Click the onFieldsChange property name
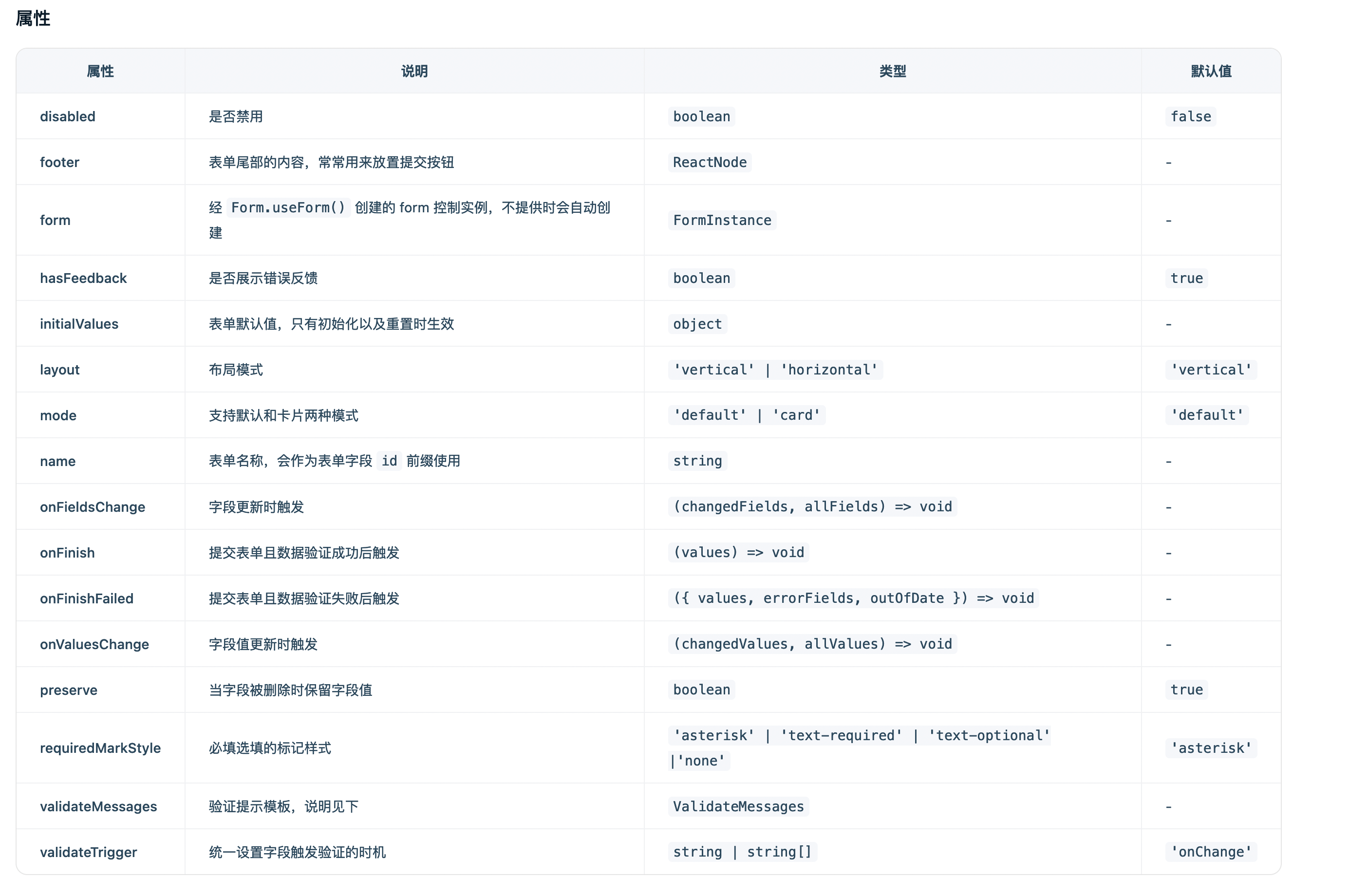The height and width of the screenshot is (896, 1349). tap(93, 507)
